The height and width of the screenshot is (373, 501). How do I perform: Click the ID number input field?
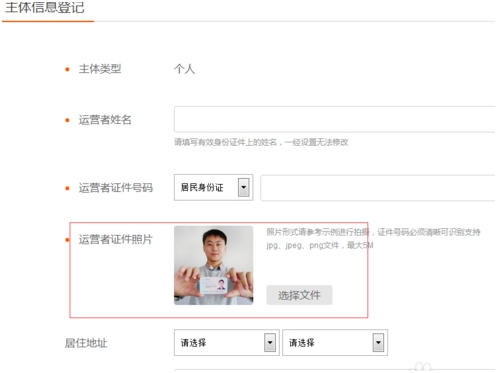pyautogui.click(x=378, y=188)
